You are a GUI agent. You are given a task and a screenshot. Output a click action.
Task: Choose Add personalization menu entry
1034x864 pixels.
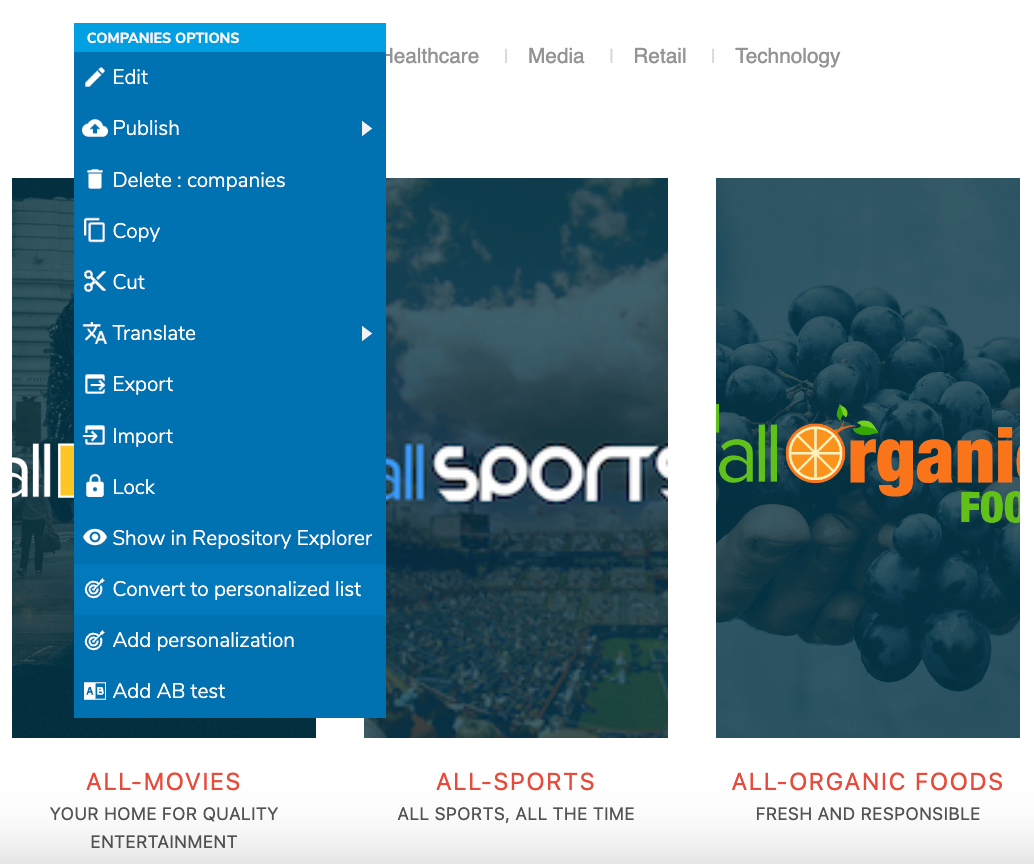(x=203, y=640)
